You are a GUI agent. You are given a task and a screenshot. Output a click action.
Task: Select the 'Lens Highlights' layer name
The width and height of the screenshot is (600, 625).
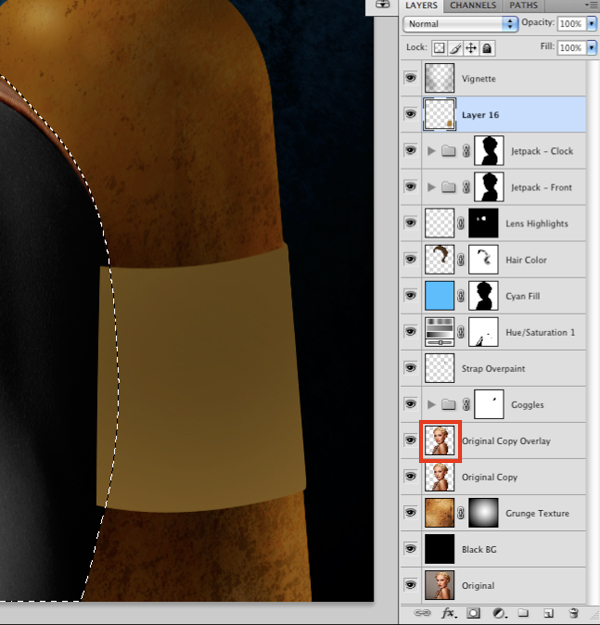tap(537, 224)
